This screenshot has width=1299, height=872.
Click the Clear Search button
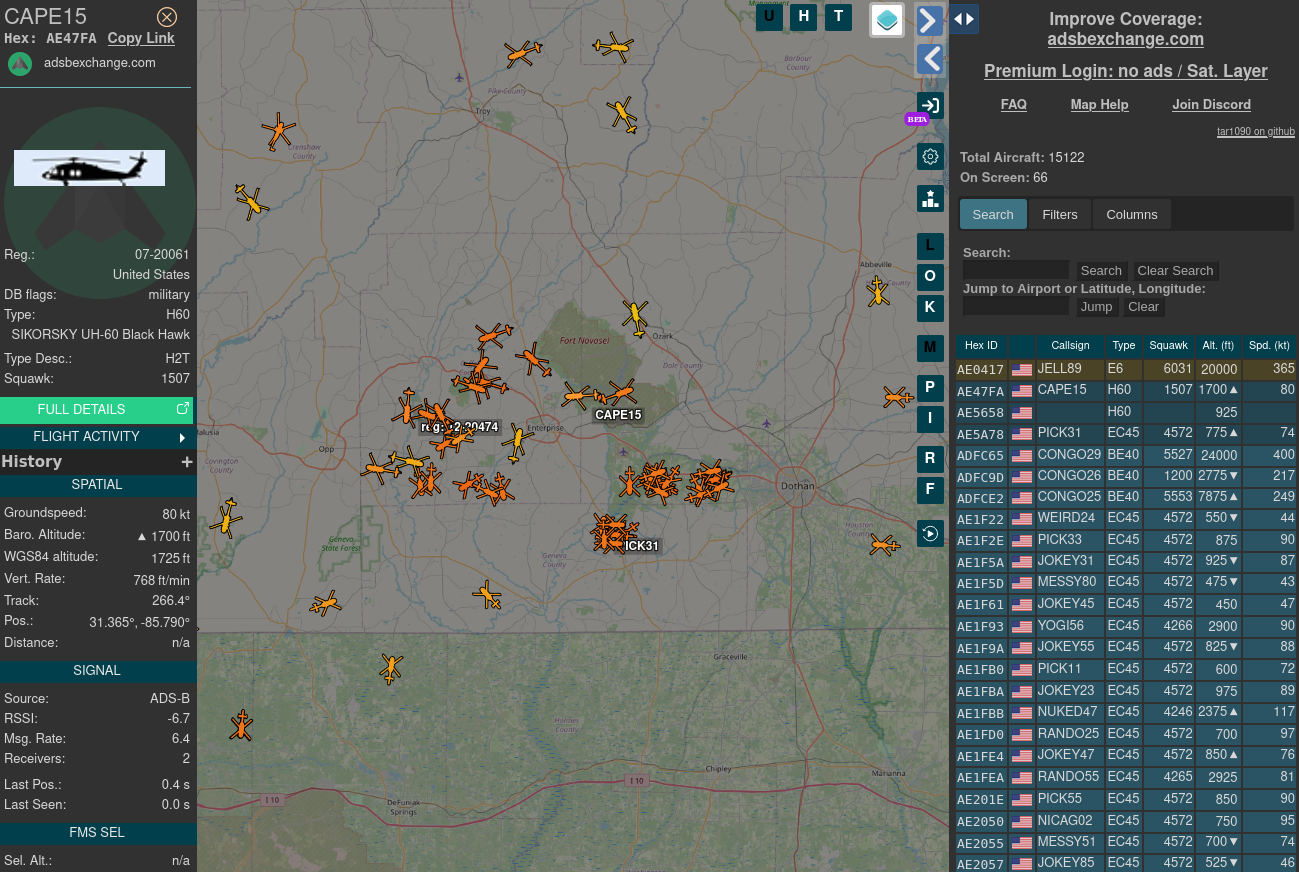point(1175,271)
